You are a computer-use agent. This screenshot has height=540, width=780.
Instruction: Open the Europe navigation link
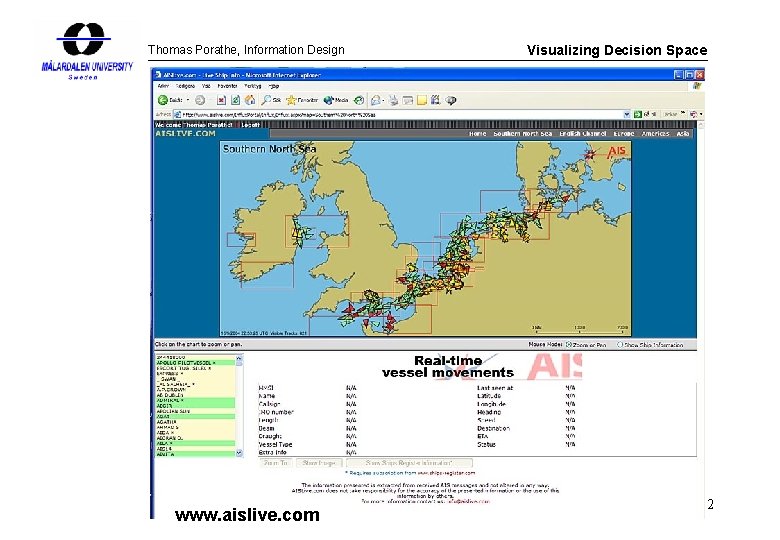[x=624, y=134]
